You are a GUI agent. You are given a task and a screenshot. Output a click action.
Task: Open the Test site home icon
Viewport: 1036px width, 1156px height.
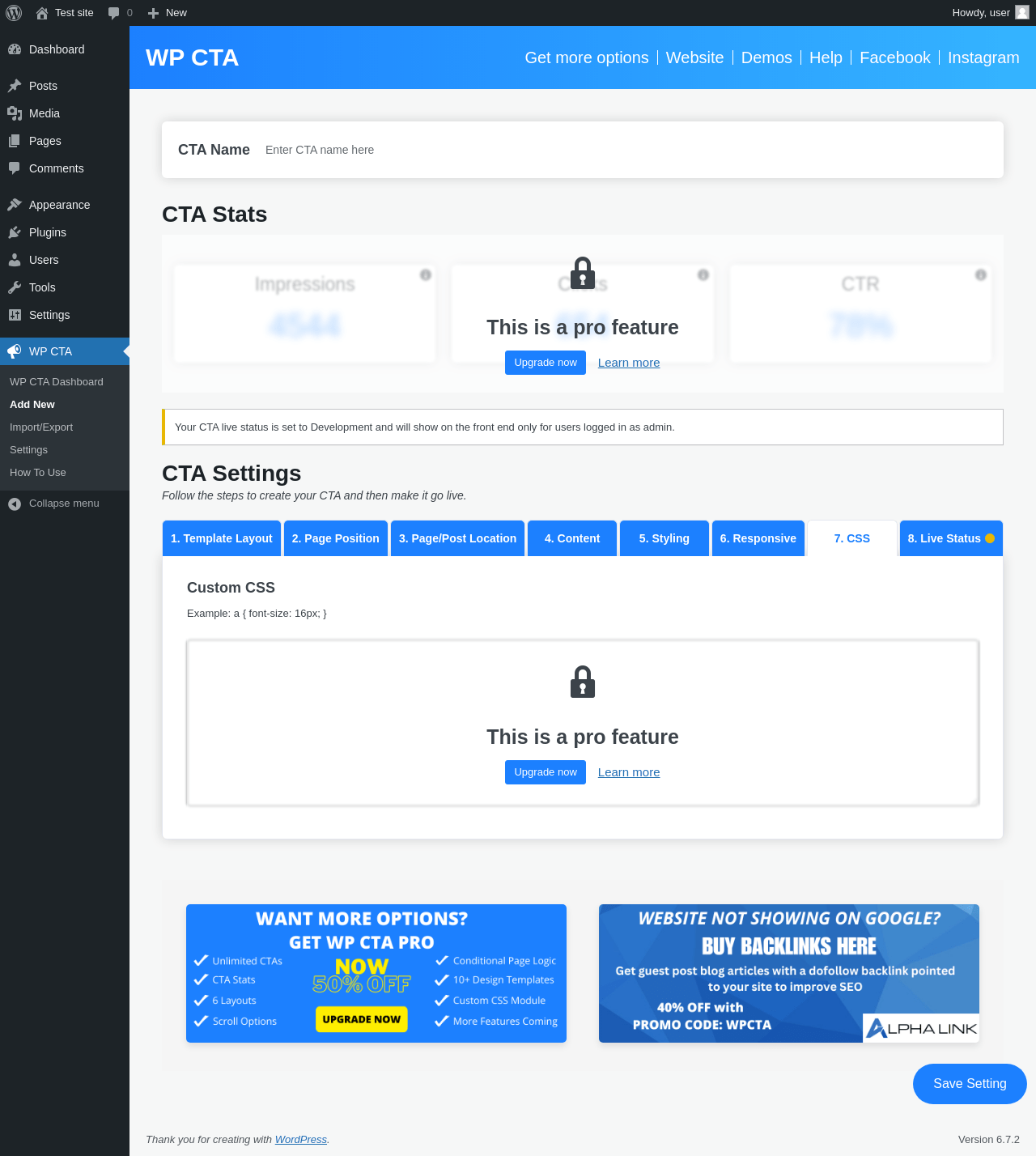point(42,13)
